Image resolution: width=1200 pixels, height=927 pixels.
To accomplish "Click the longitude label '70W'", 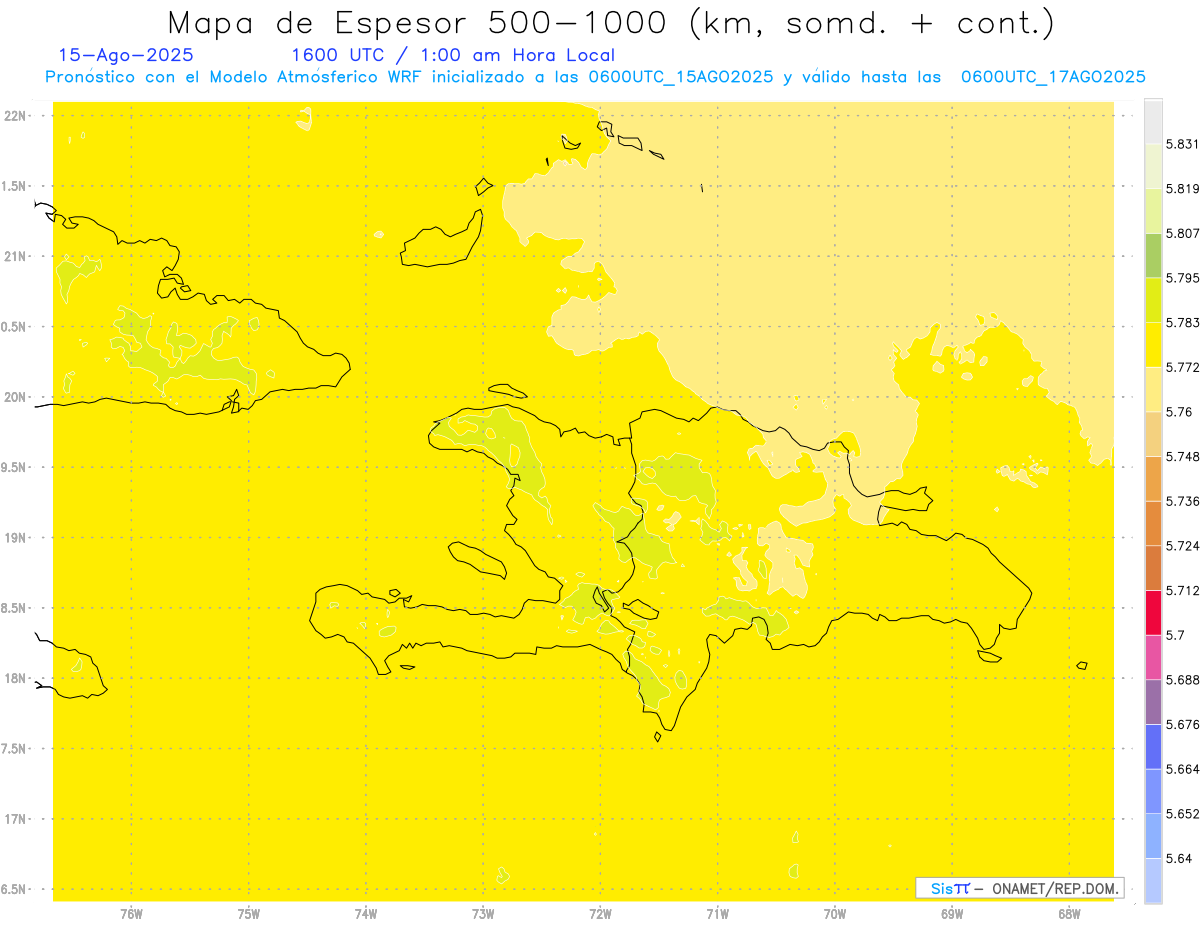I will [x=835, y=914].
